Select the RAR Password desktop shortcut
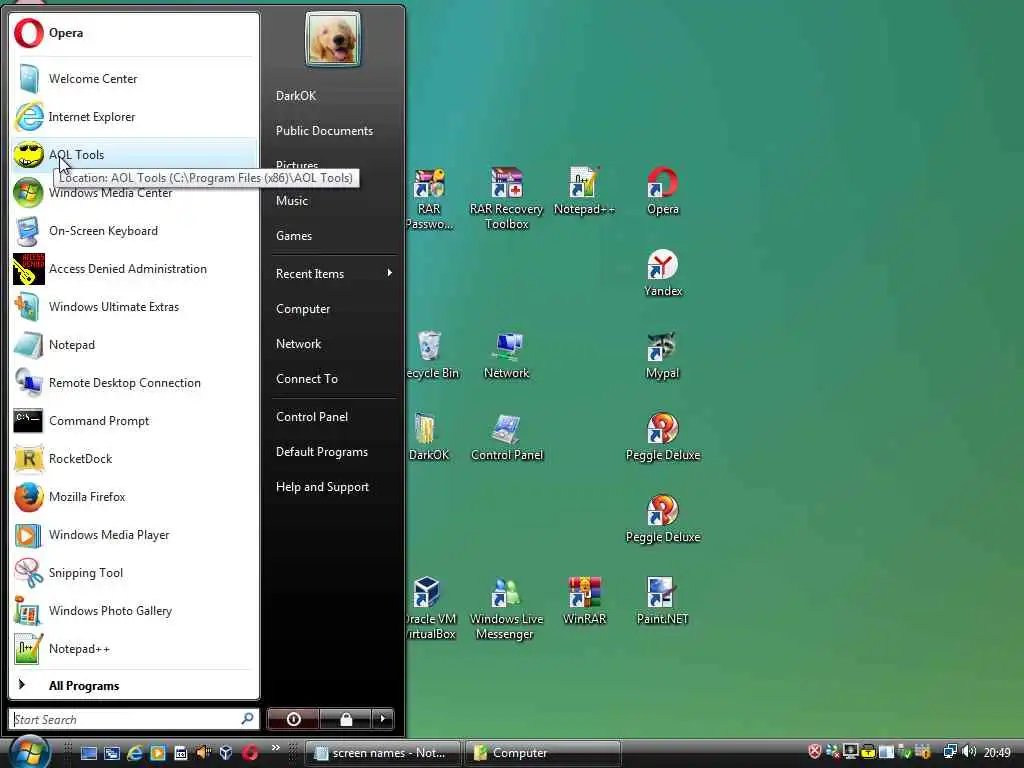This screenshot has width=1024, height=768. pyautogui.click(x=429, y=199)
